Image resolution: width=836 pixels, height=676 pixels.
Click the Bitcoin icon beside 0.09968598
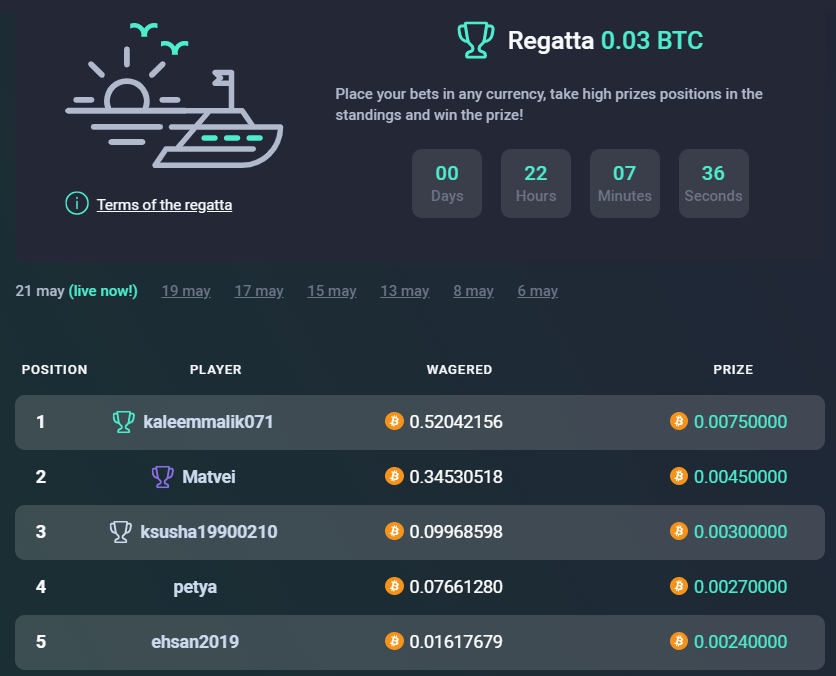(394, 531)
